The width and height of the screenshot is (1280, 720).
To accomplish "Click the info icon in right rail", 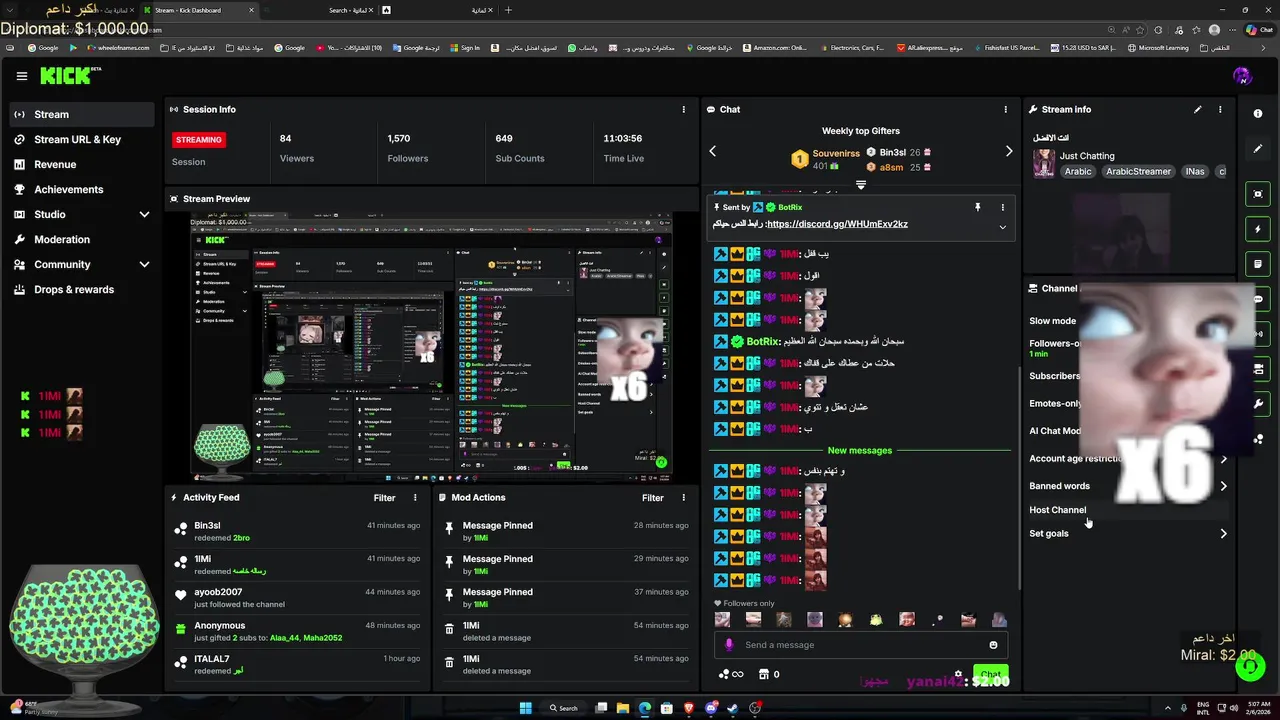I will click(x=1258, y=114).
